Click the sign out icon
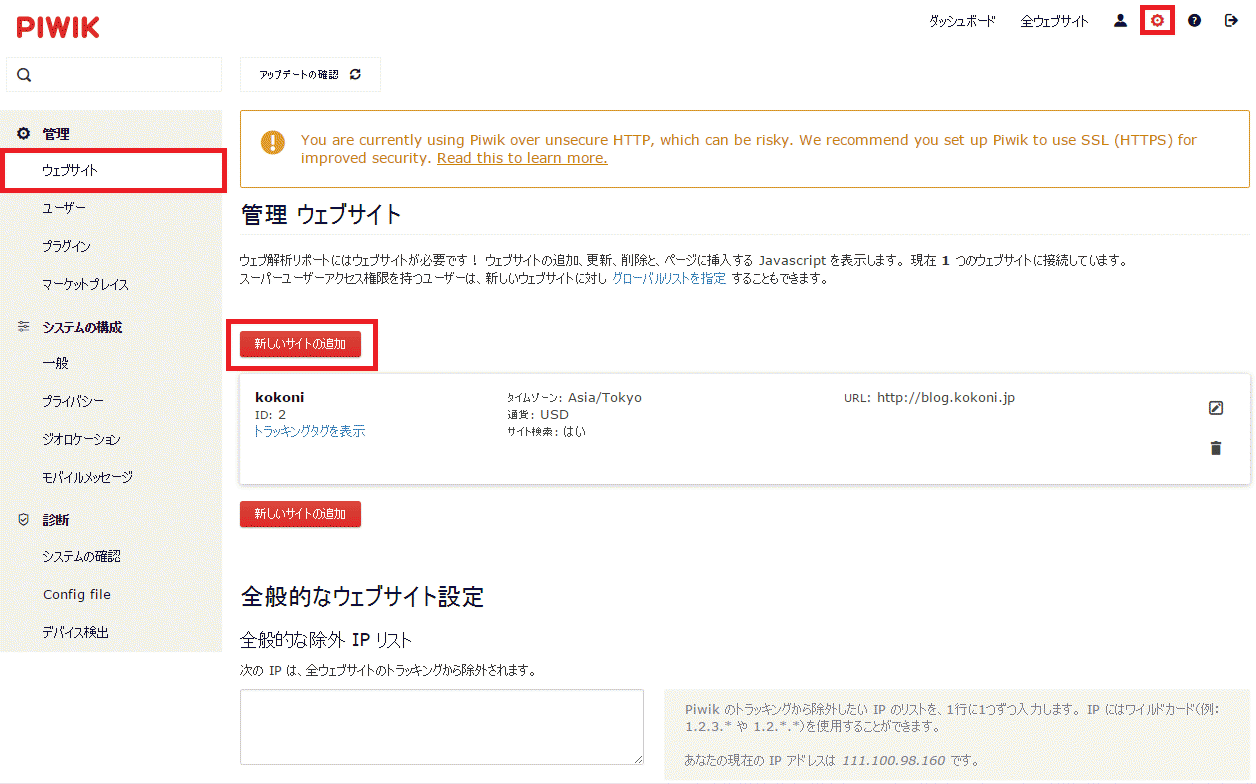Image resolution: width=1256 pixels, height=784 pixels. (x=1231, y=20)
